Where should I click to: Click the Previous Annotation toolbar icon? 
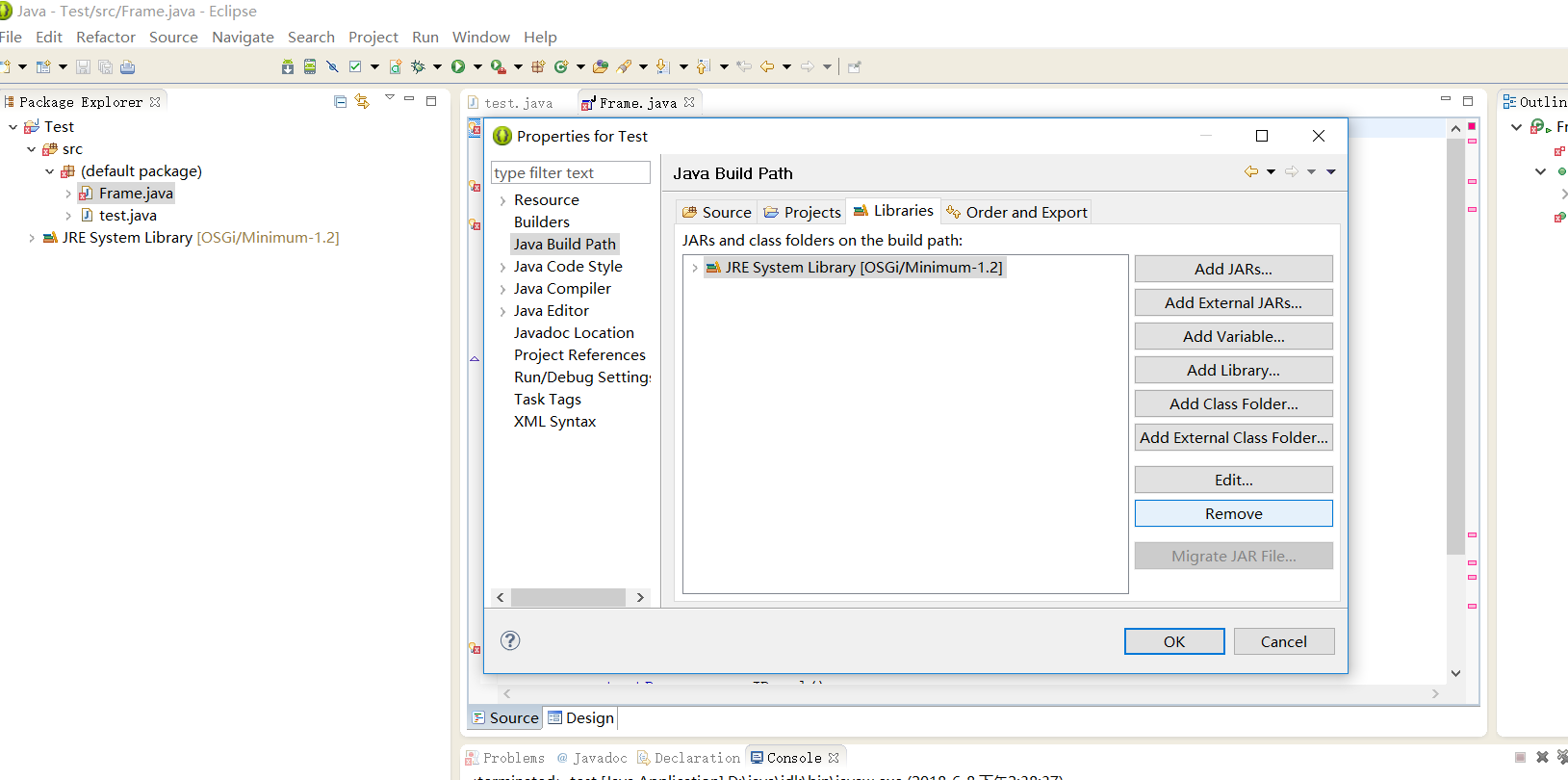(703, 66)
